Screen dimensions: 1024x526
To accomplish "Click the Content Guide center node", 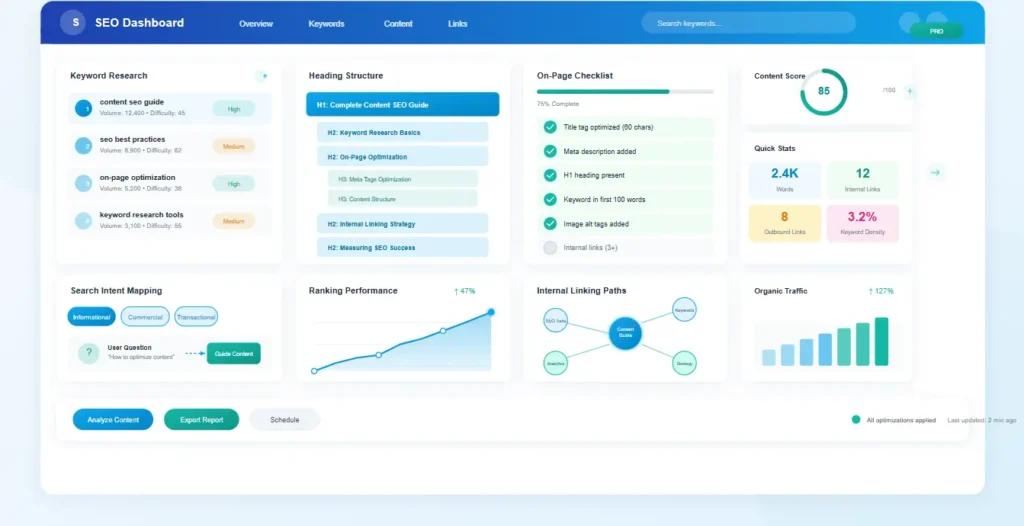I will tap(625, 333).
